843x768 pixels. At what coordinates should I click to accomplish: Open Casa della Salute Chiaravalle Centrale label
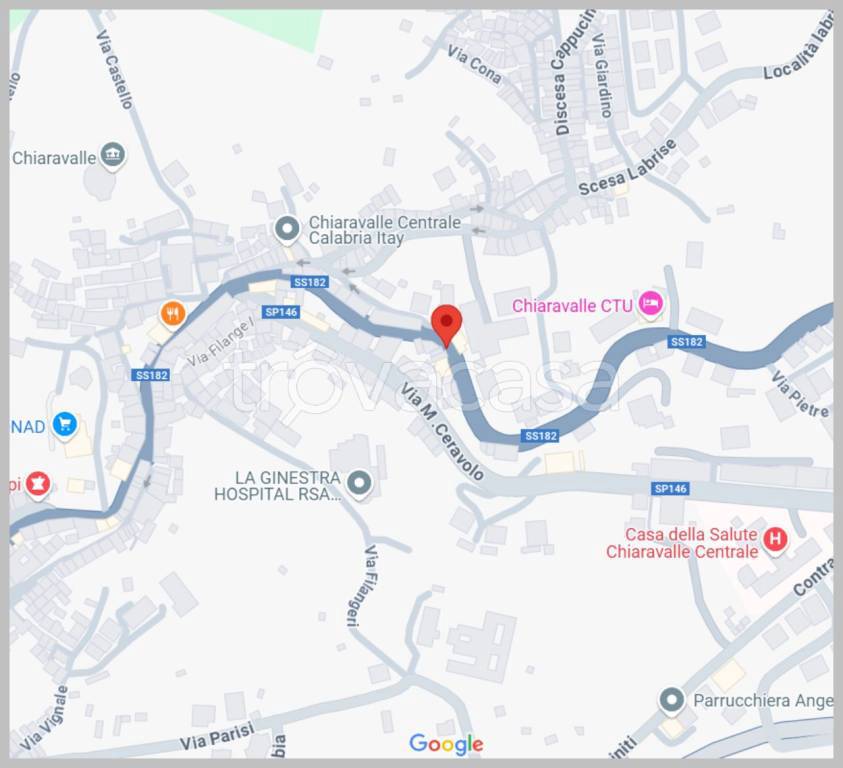[682, 543]
